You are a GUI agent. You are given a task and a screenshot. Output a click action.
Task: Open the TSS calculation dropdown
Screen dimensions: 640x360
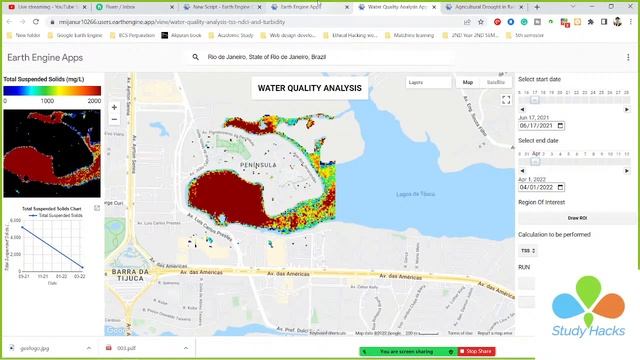[x=528, y=251]
